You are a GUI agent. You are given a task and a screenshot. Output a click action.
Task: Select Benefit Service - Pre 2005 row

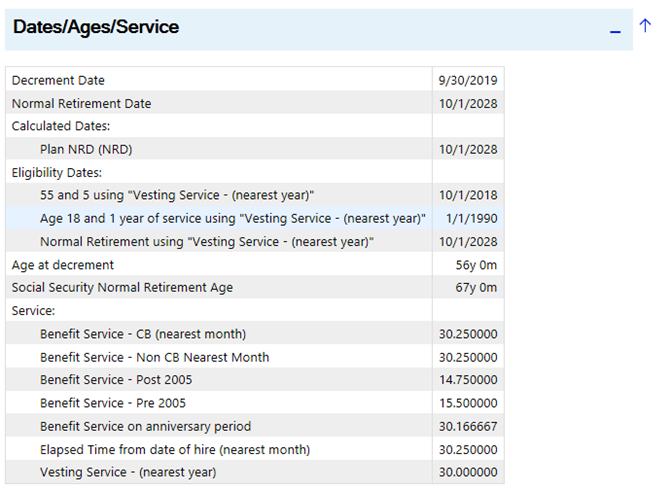coord(255,403)
